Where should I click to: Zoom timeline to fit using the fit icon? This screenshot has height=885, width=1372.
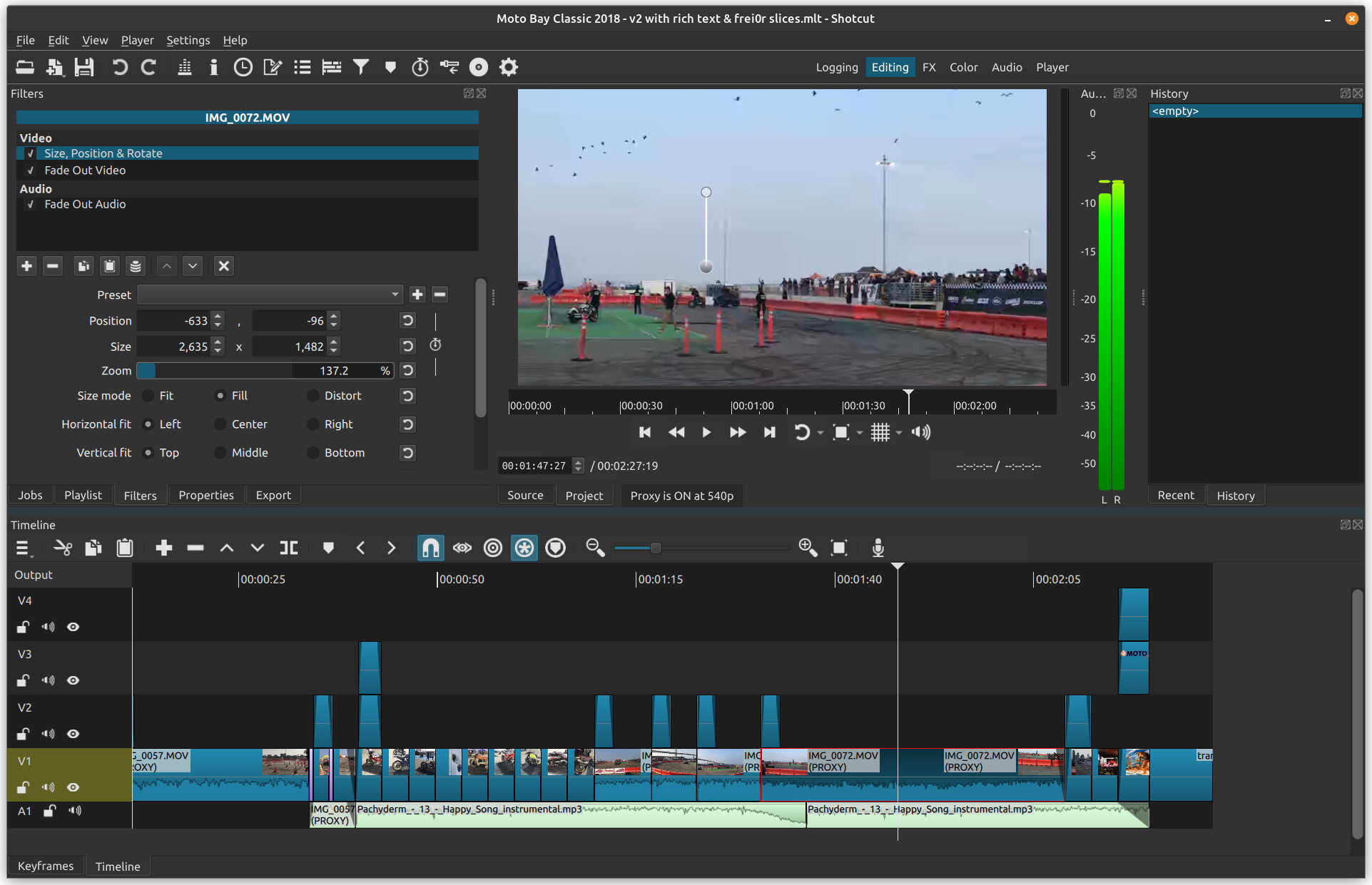point(839,548)
